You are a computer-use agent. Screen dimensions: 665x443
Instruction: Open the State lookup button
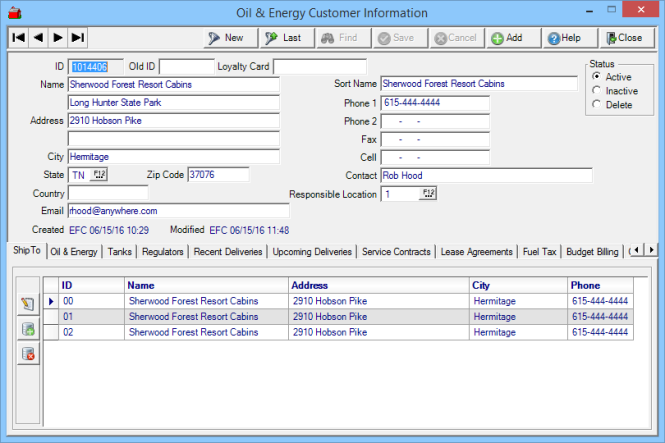click(99, 175)
